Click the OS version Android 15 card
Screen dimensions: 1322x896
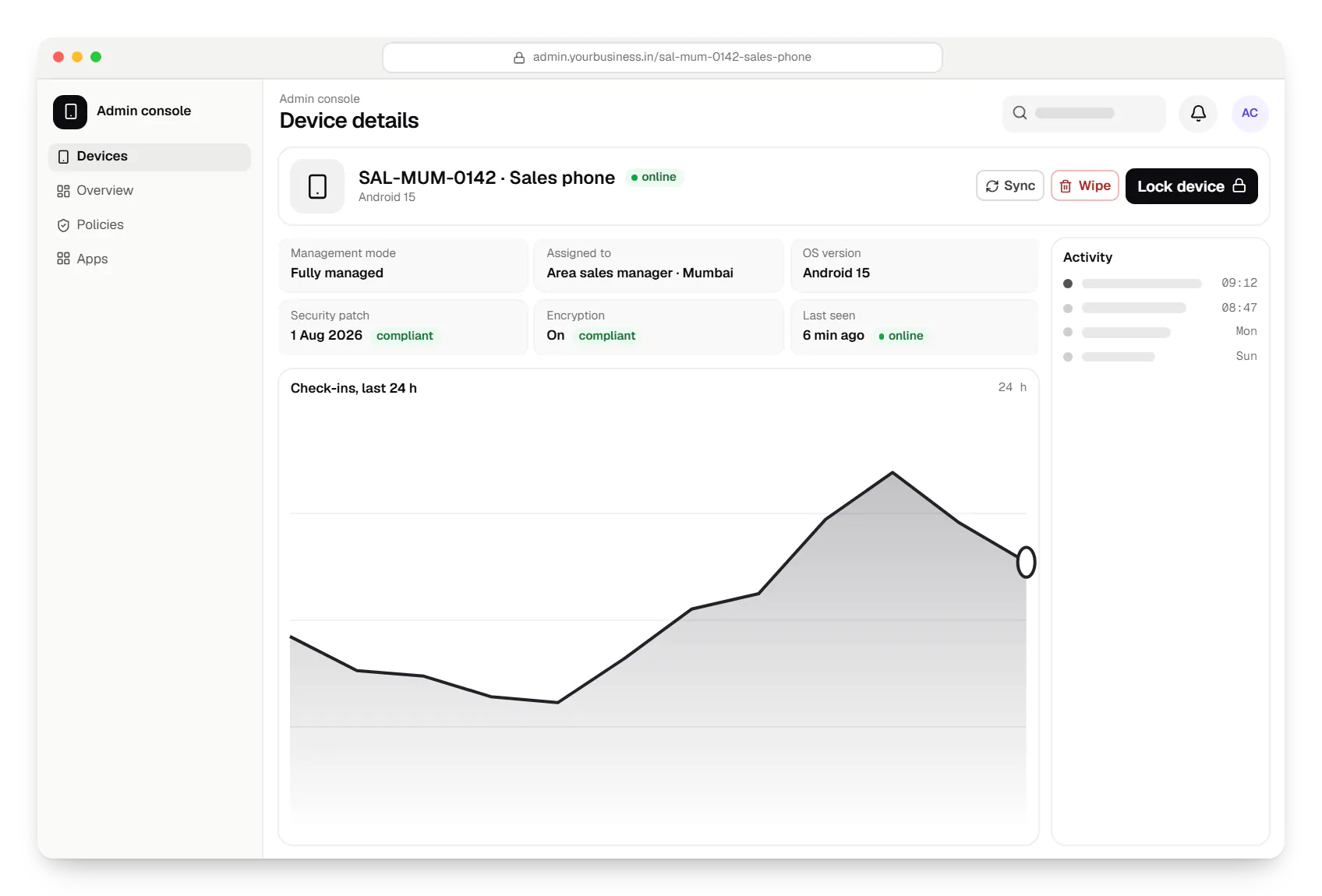914,264
